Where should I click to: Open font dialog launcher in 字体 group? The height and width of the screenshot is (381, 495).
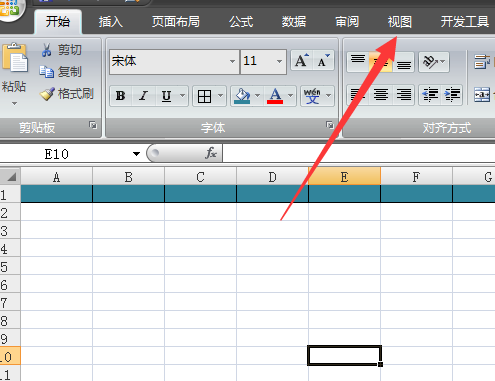pyautogui.click(x=330, y=125)
